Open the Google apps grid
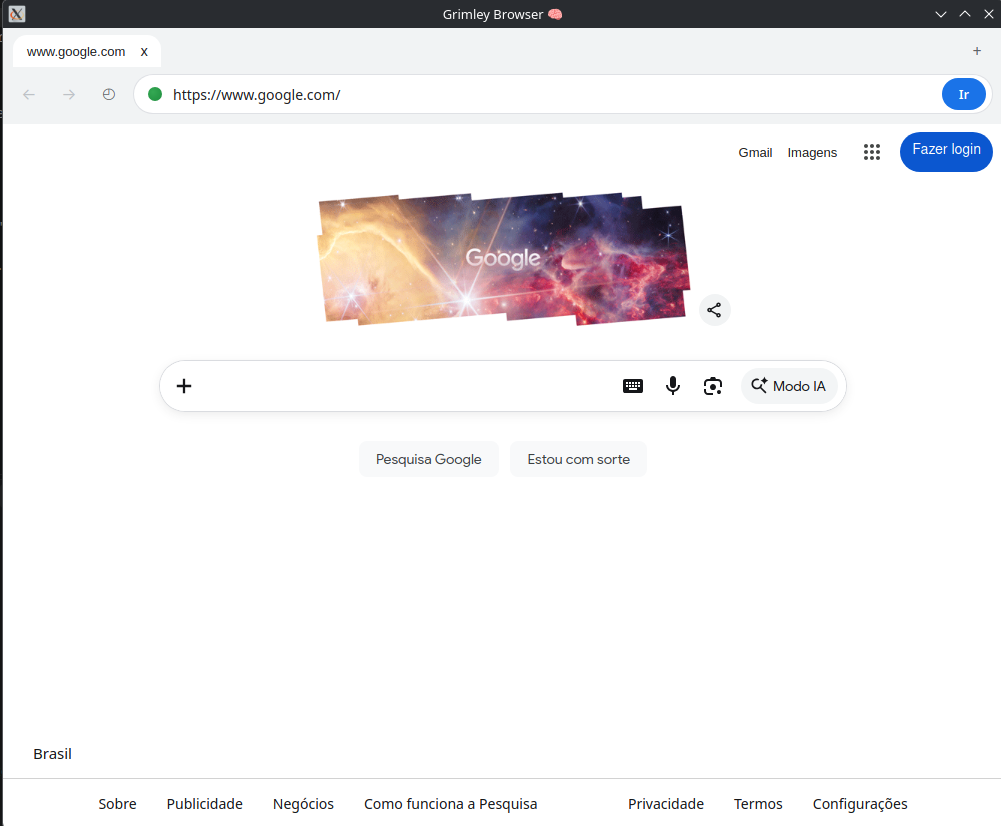The height and width of the screenshot is (826, 1001). coord(871,152)
